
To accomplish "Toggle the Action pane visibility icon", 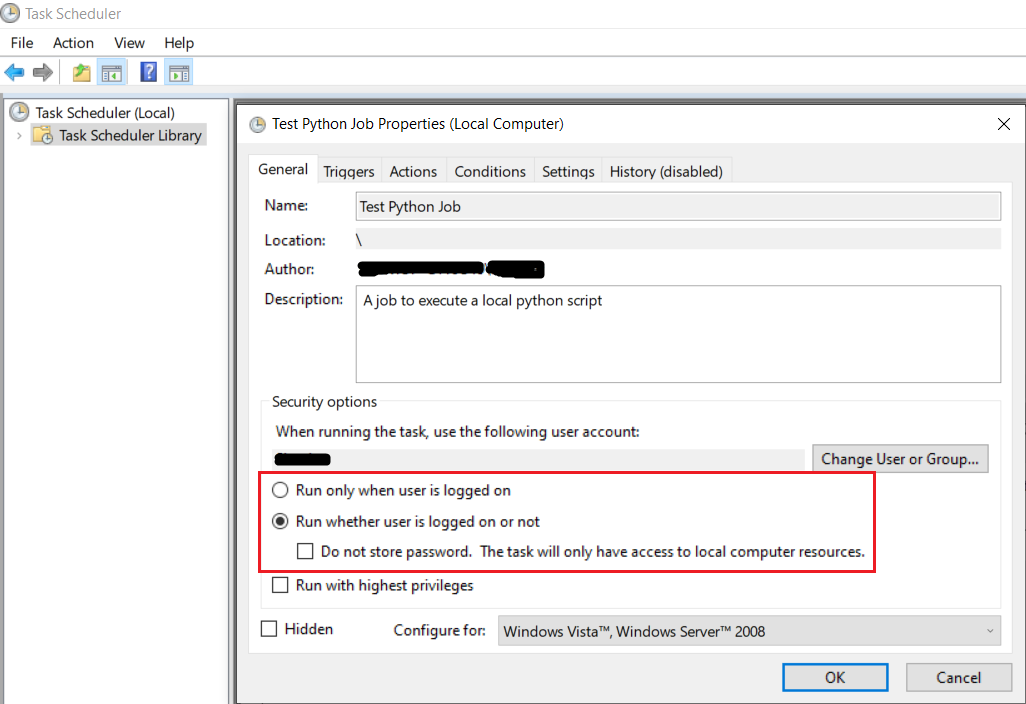I will pyautogui.click(x=178, y=71).
